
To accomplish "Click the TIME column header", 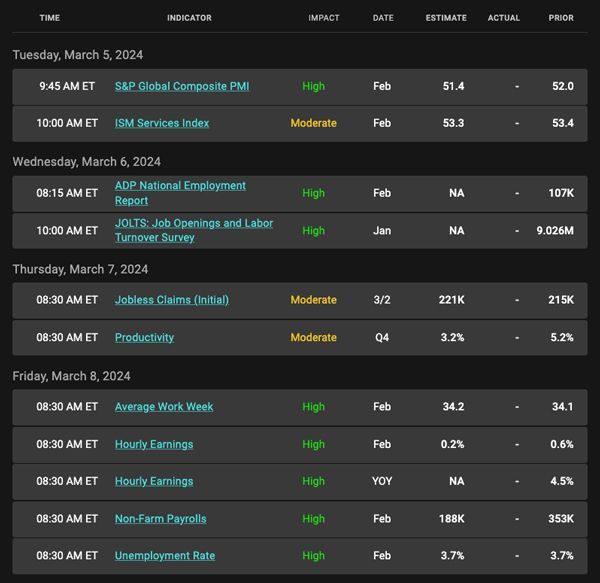I will point(50,18).
